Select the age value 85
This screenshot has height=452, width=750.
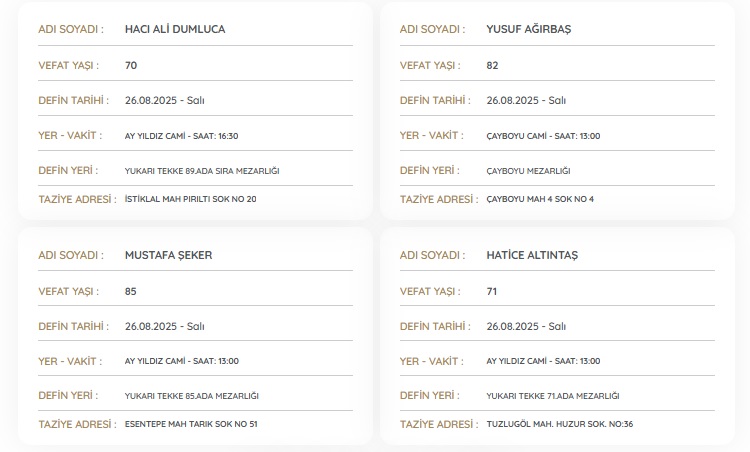pyautogui.click(x=131, y=291)
